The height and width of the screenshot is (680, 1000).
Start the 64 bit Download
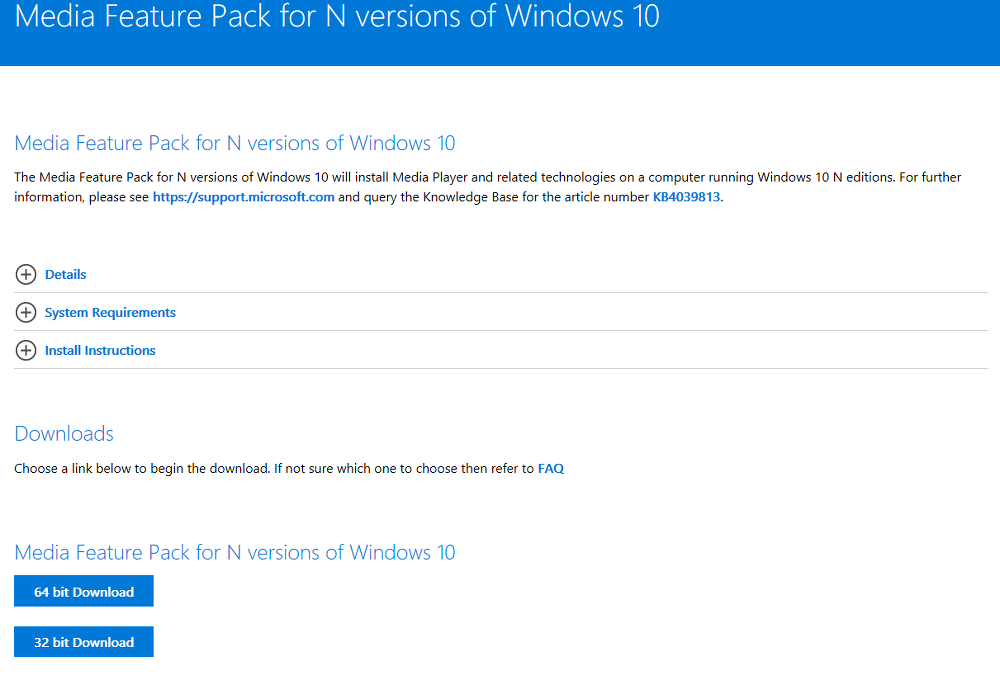pos(84,591)
